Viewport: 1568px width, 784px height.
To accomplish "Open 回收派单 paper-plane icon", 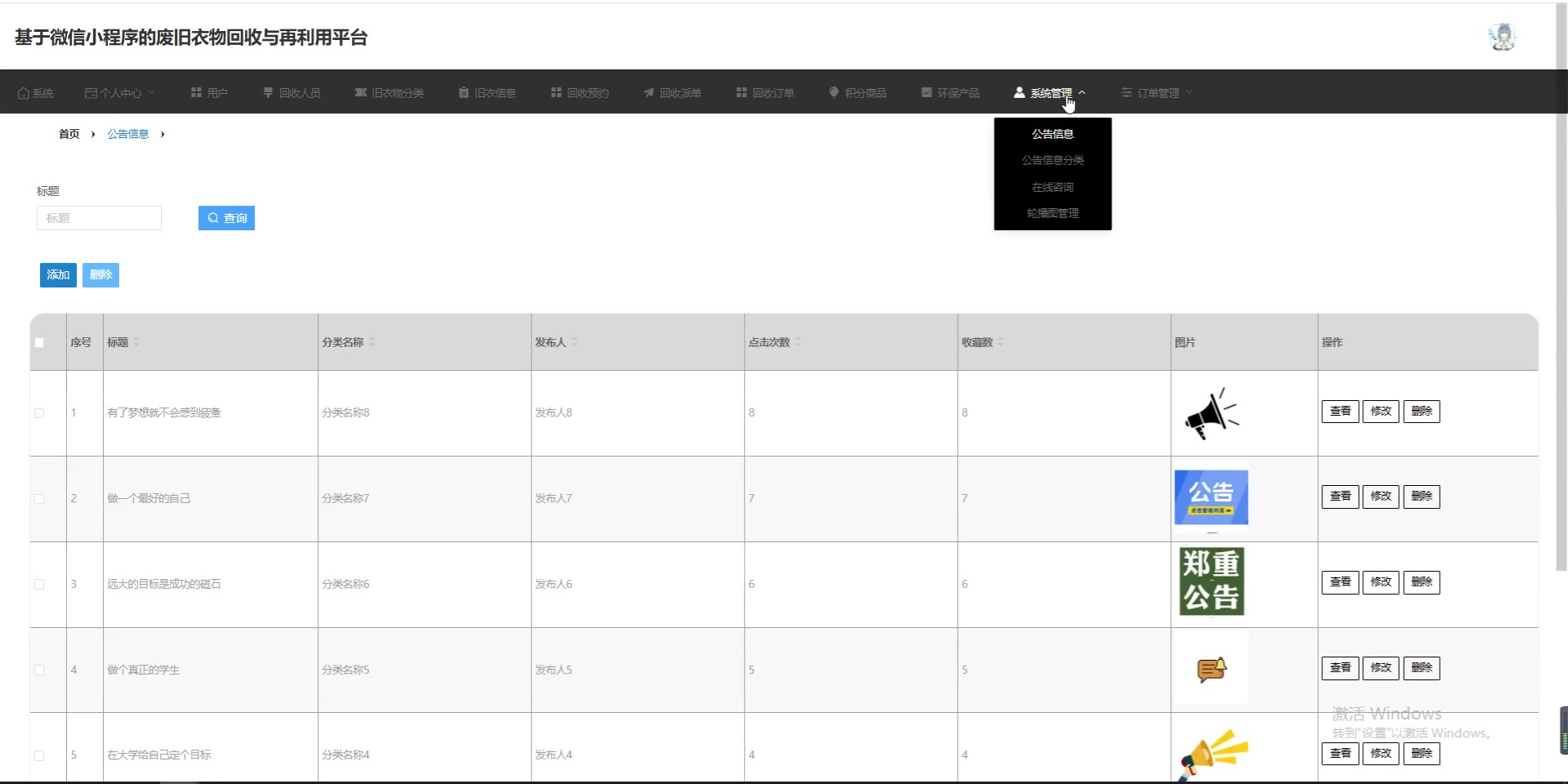I will [648, 92].
